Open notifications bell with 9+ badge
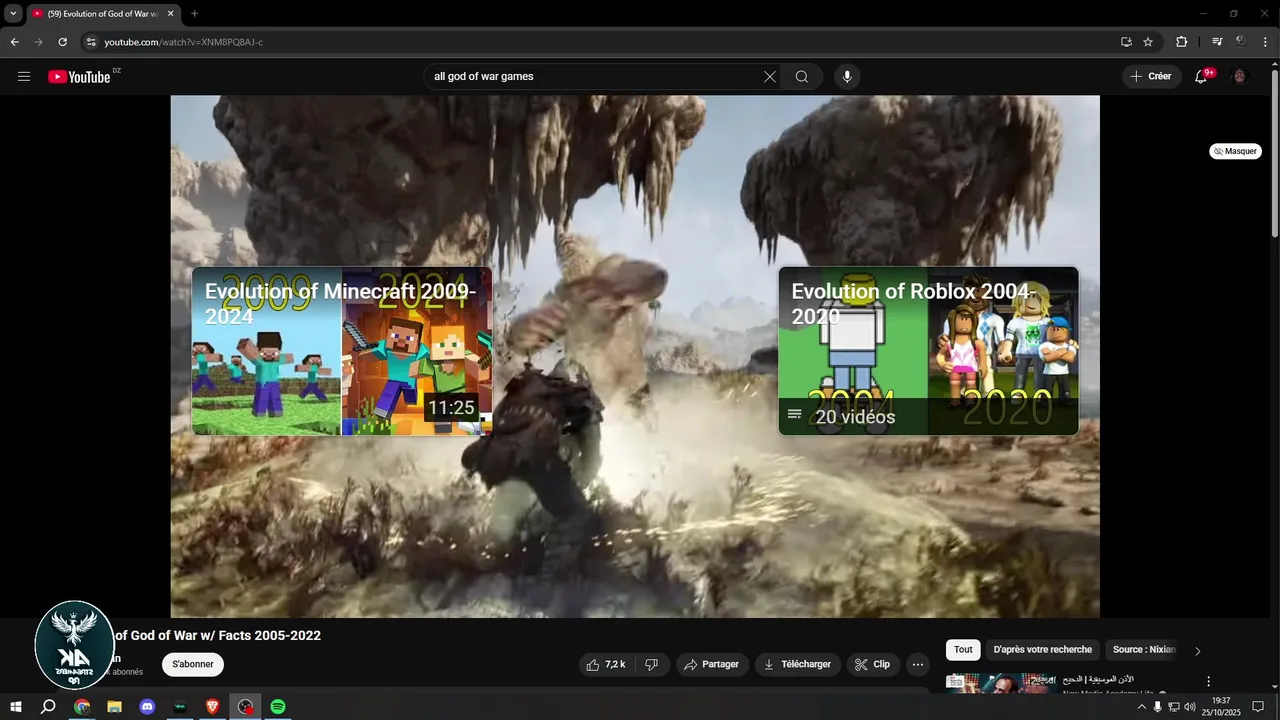 pos(1203,77)
